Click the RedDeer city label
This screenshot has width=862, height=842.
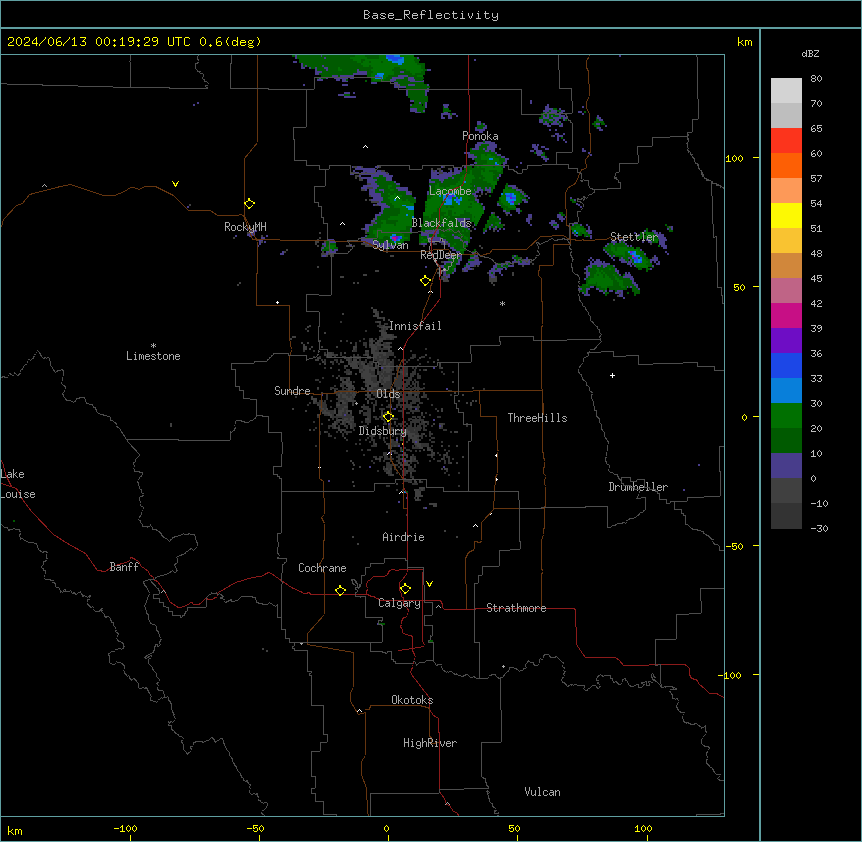coord(441,255)
